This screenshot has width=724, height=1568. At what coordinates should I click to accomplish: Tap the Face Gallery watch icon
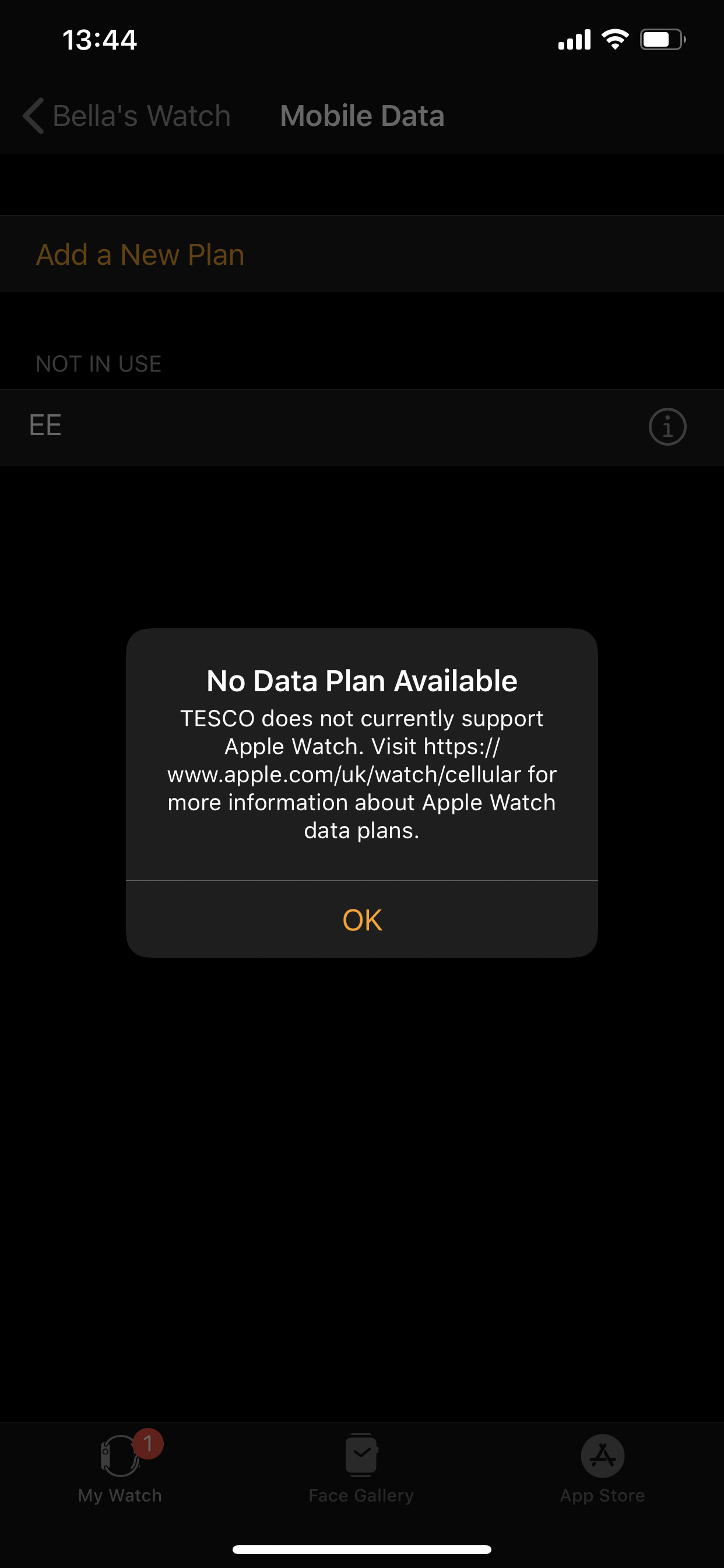(361, 1455)
